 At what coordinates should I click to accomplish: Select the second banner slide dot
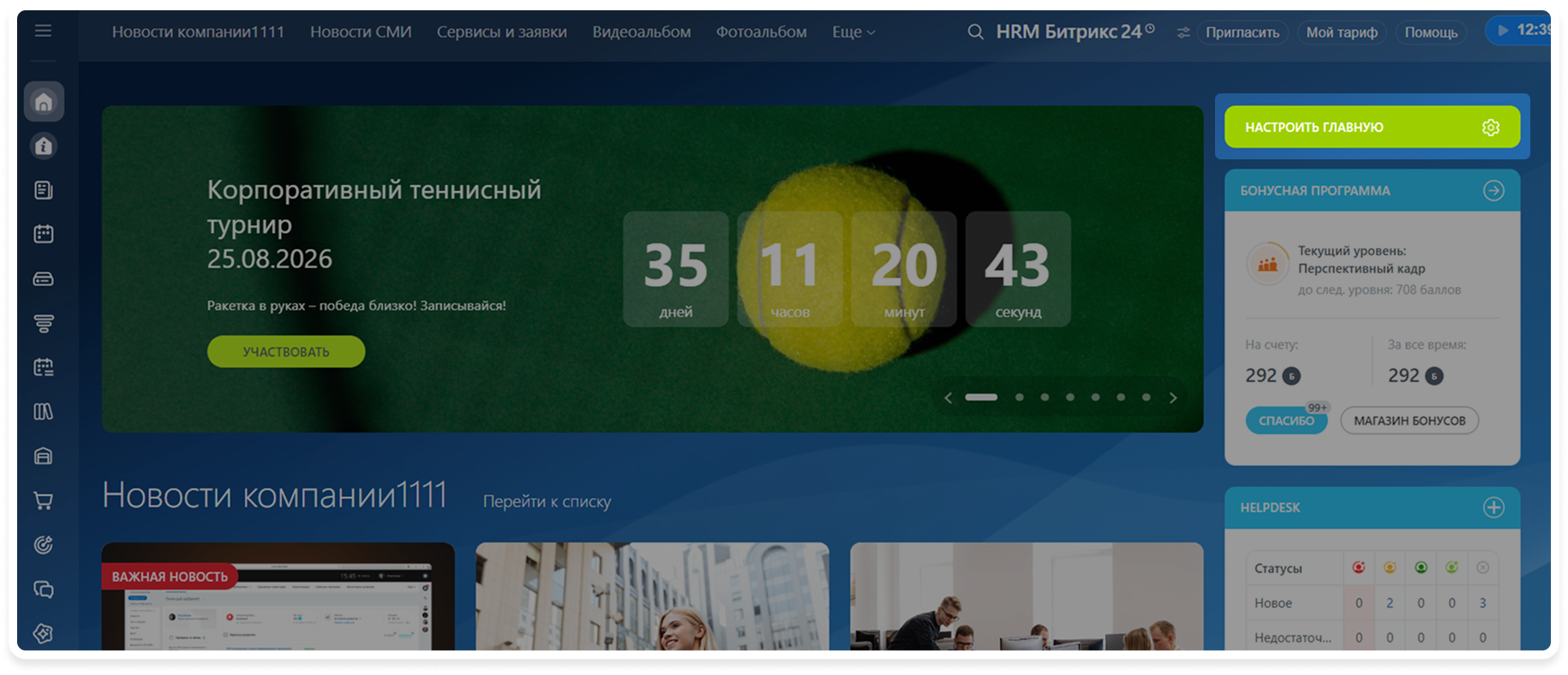tap(1019, 397)
